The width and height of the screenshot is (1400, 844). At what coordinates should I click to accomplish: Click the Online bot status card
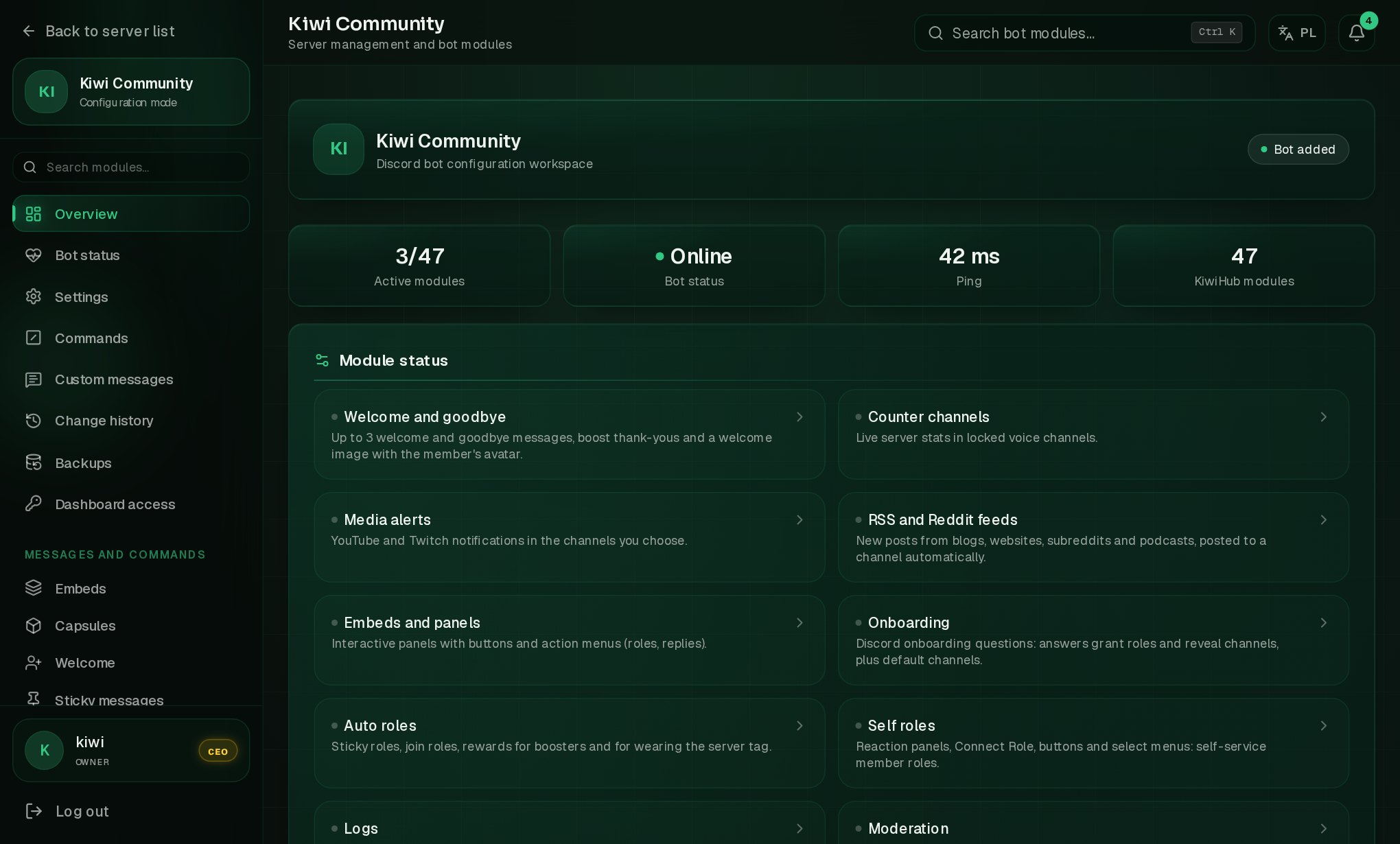click(694, 266)
